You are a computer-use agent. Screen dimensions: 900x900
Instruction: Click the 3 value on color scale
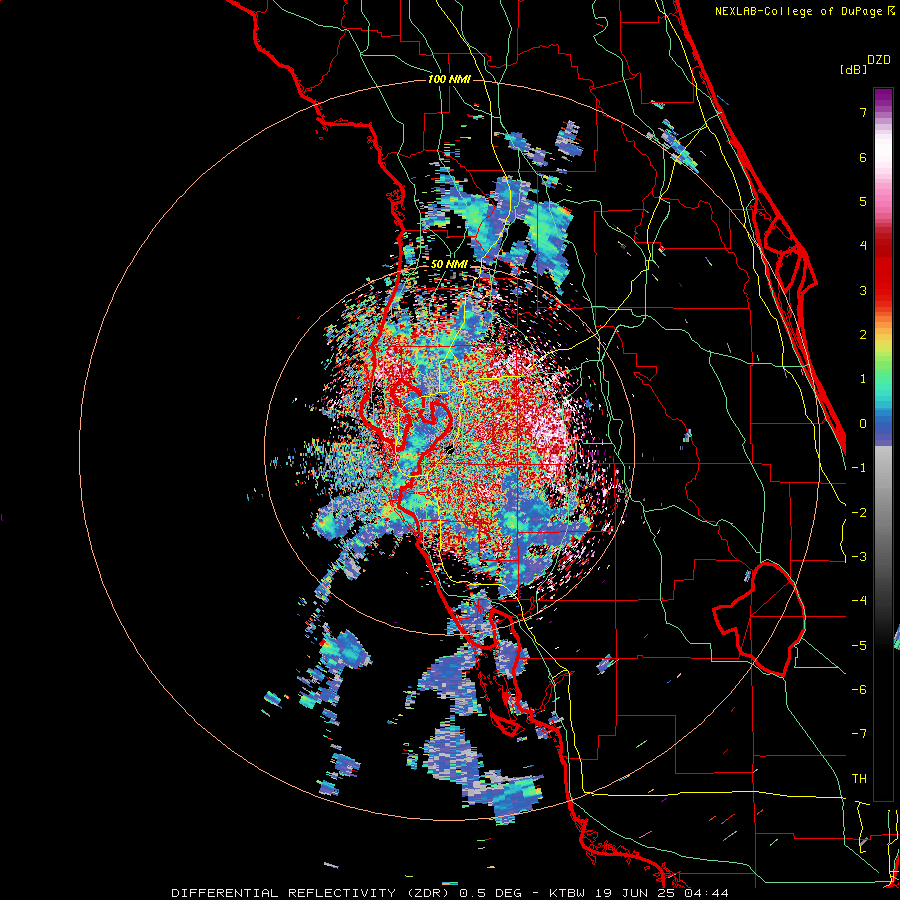click(863, 290)
